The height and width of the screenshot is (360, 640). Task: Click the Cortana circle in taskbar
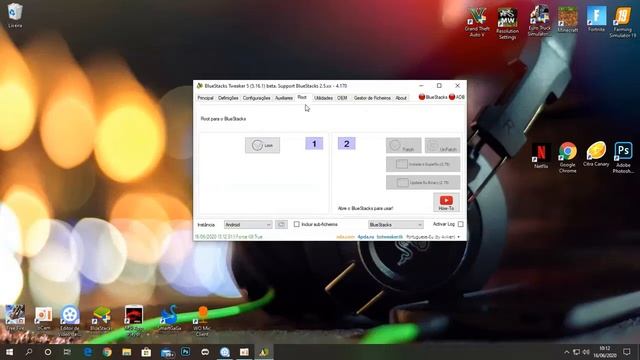48,352
